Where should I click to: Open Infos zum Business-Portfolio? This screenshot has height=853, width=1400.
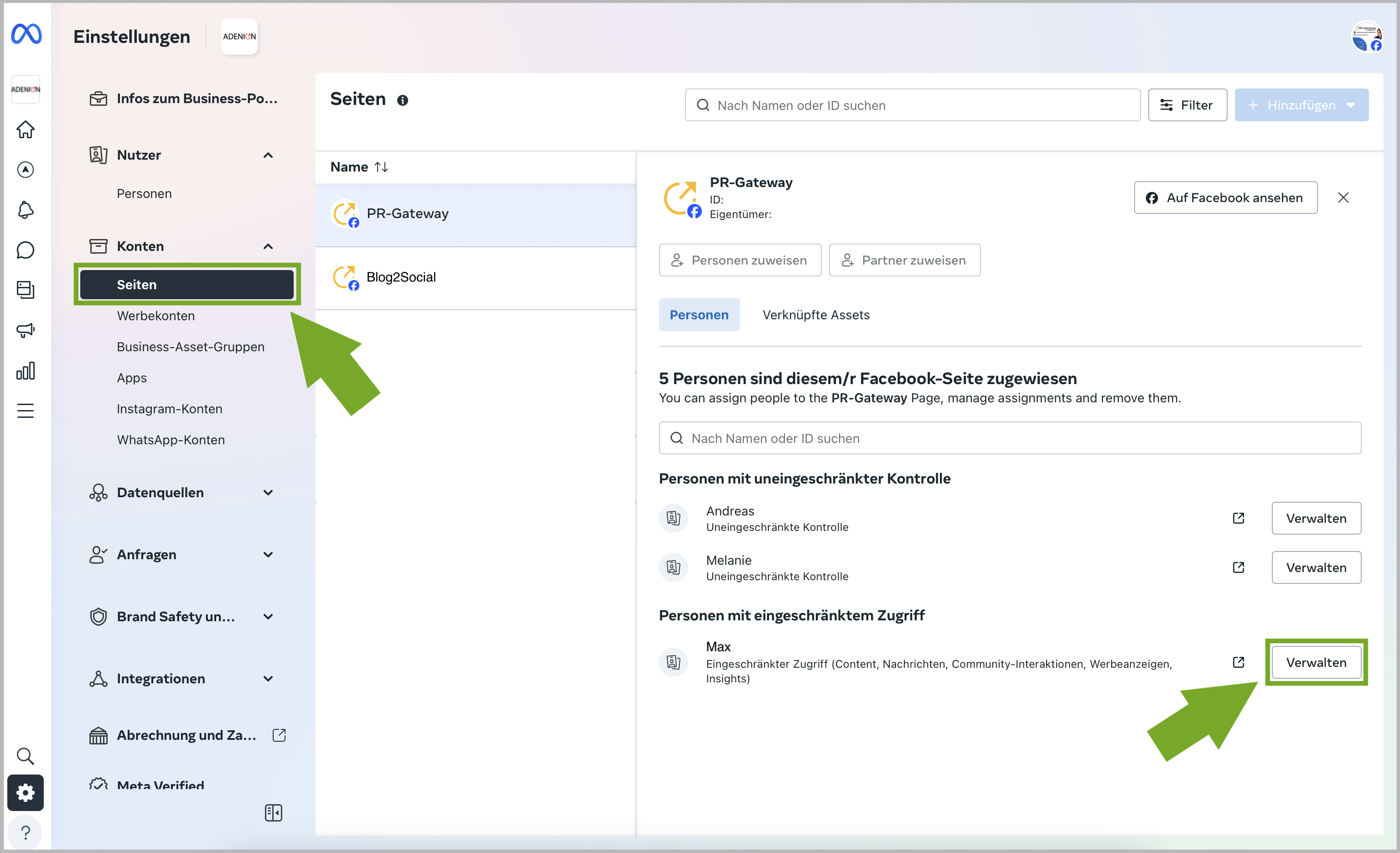click(183, 99)
